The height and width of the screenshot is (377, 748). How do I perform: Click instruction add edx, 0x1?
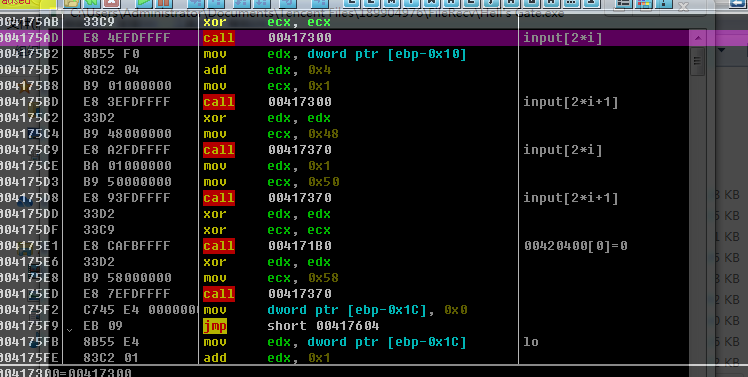(267, 357)
